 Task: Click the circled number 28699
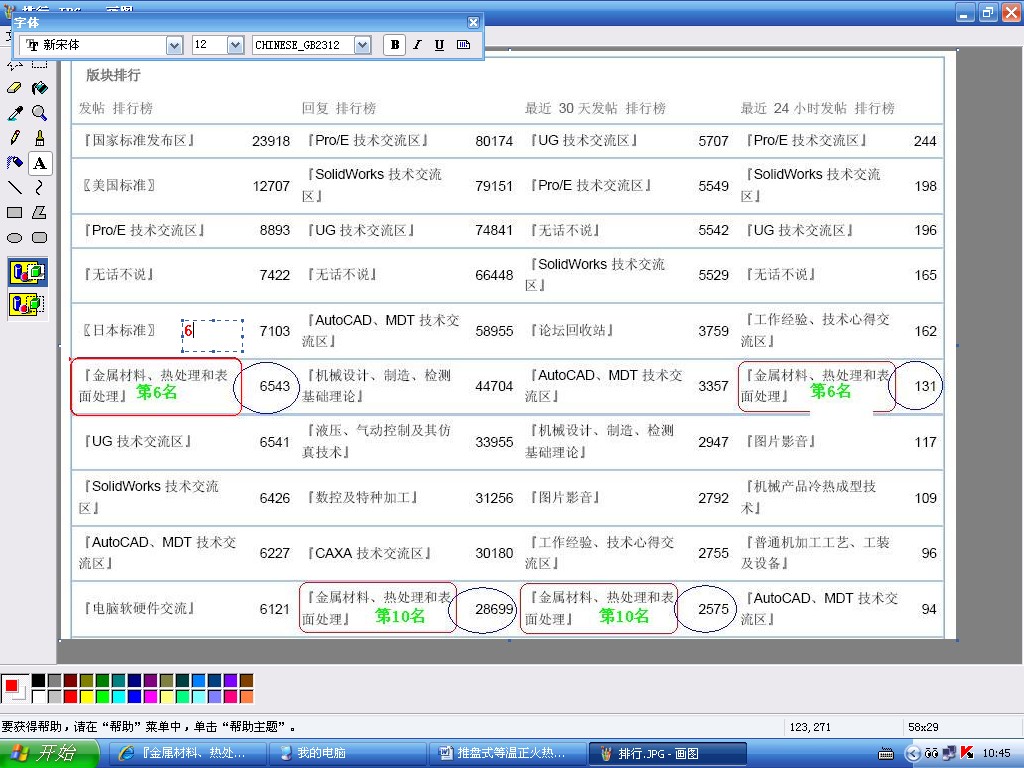click(x=494, y=609)
